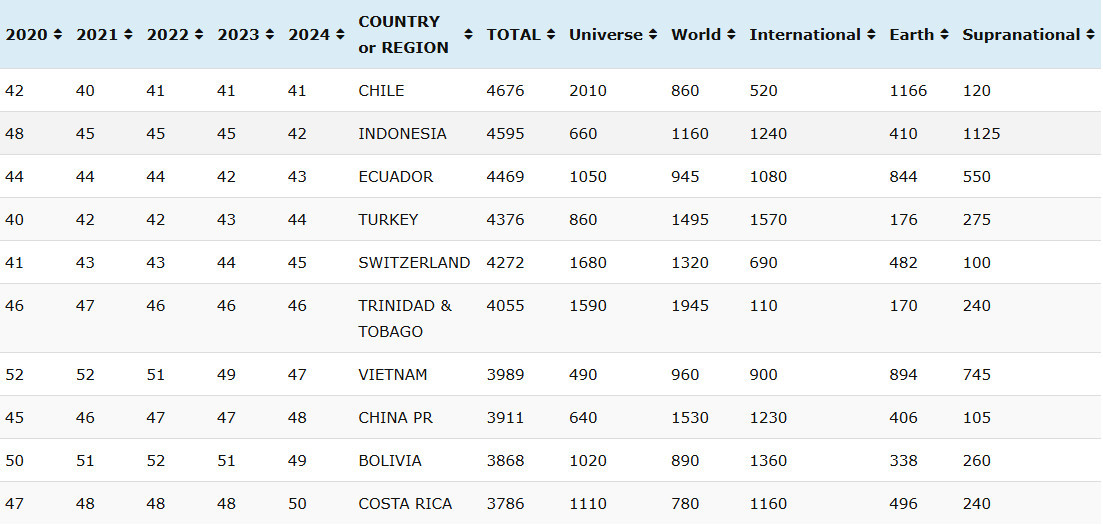Click sort arrows icon beside 2020 header
1103x526 pixels.
[x=57, y=35]
